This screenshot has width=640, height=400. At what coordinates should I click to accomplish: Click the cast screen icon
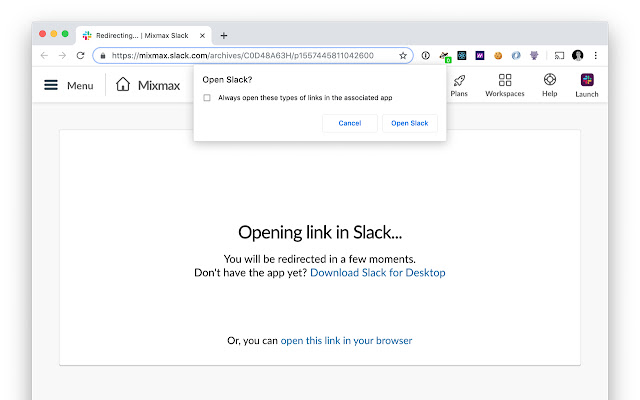point(559,56)
